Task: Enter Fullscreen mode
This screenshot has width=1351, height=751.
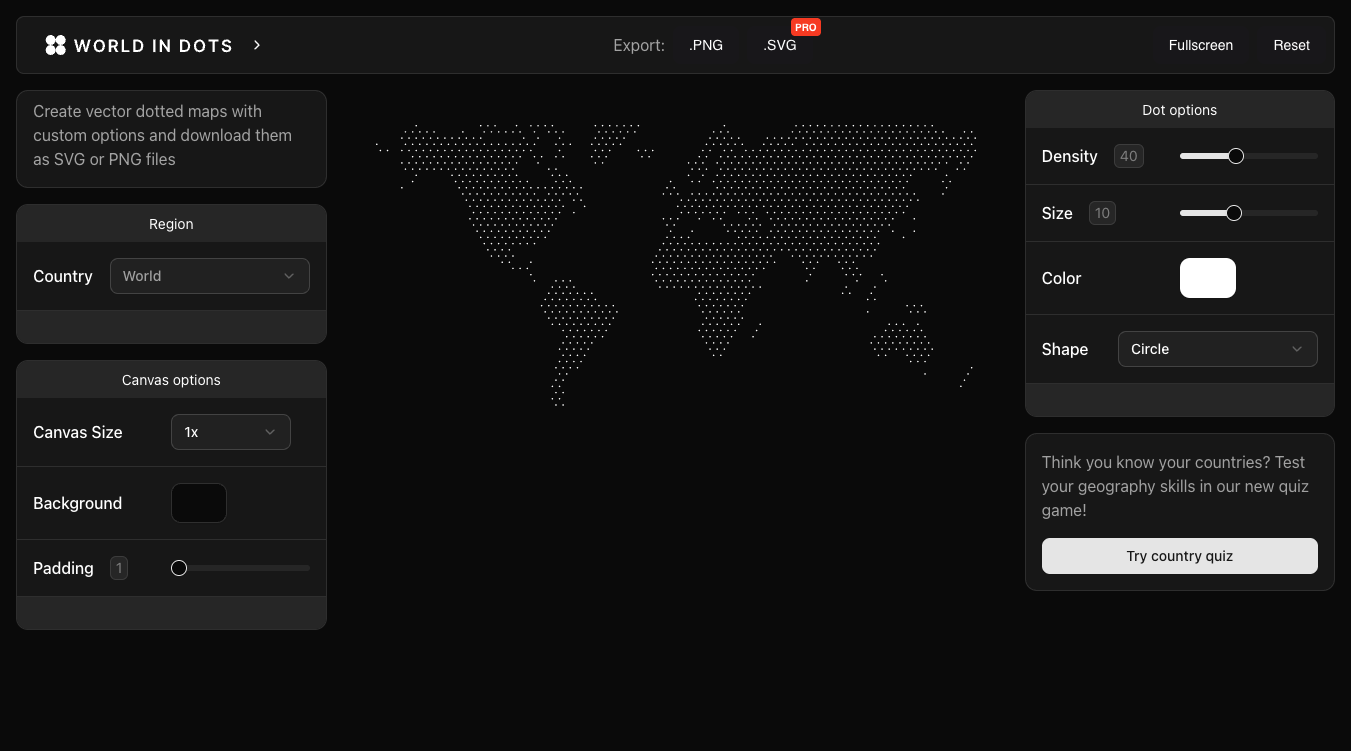Action: [x=1200, y=44]
